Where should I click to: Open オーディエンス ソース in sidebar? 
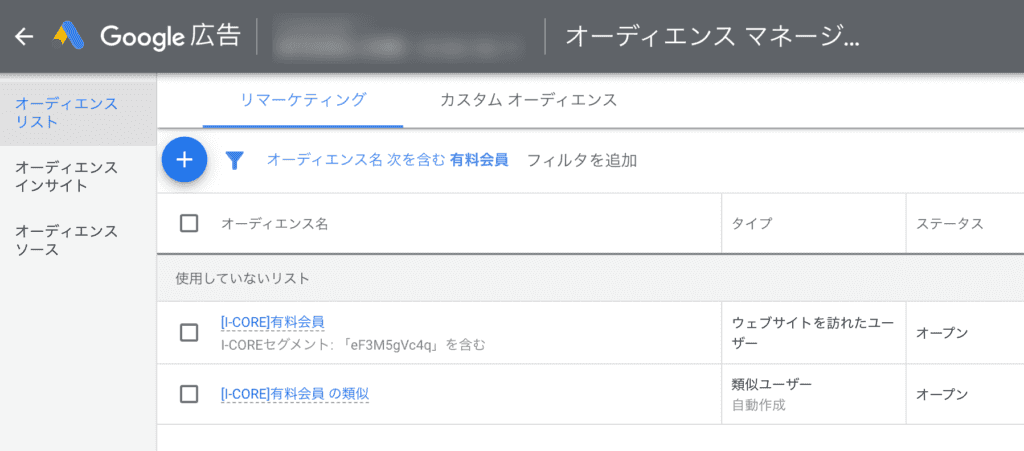click(66, 240)
